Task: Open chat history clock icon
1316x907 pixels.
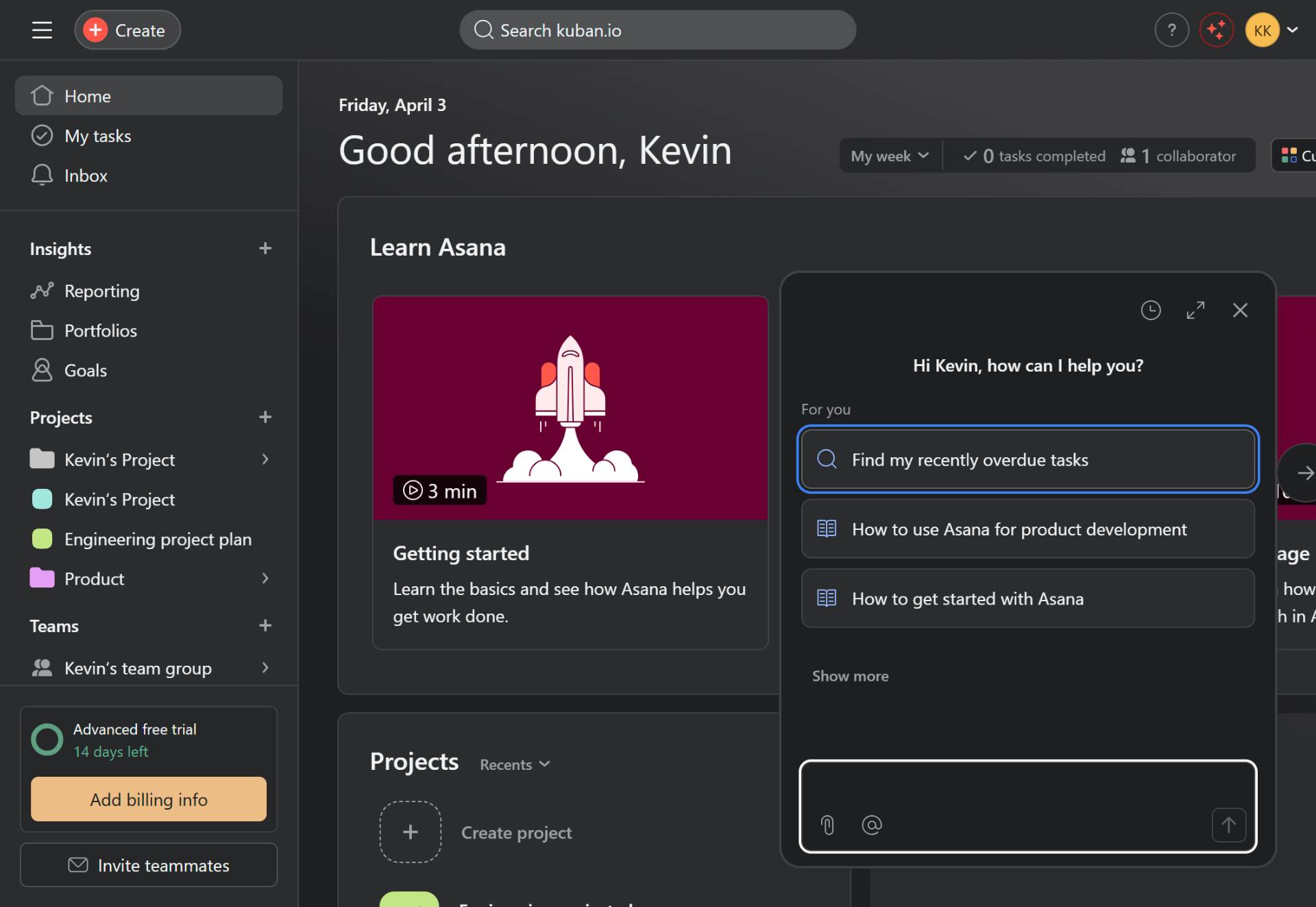Action: [1151, 310]
